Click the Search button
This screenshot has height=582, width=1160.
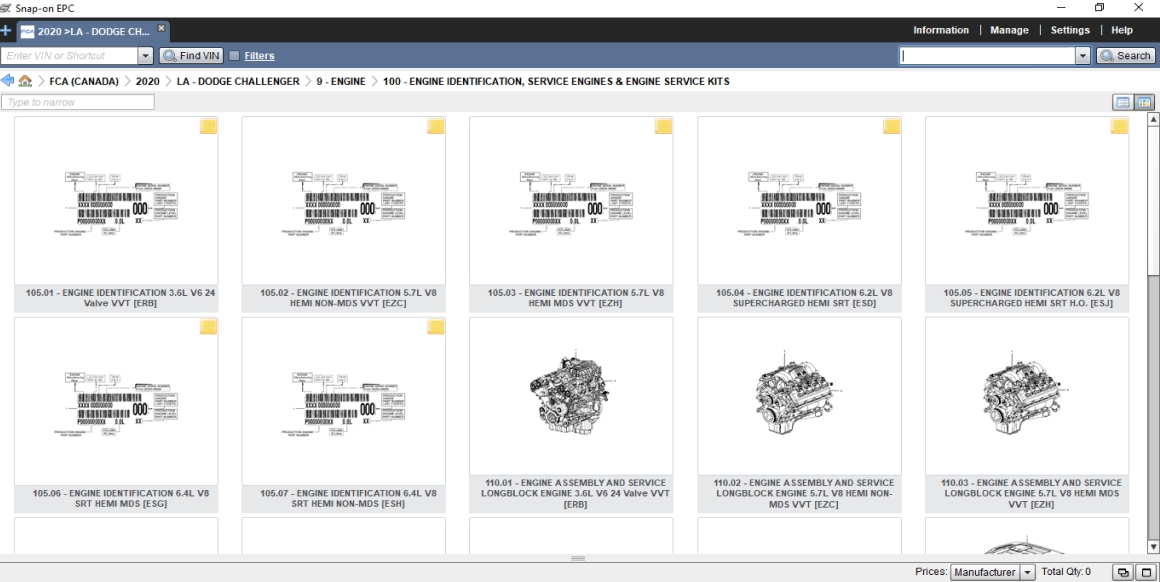coord(1125,55)
